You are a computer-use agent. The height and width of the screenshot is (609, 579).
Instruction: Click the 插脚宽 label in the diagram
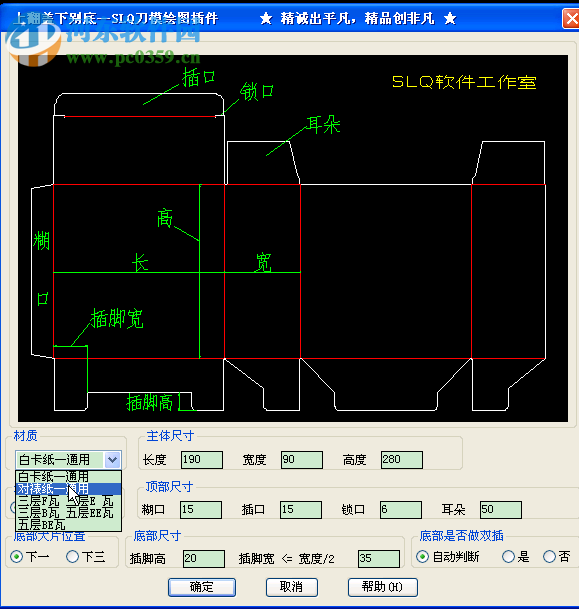point(117,318)
